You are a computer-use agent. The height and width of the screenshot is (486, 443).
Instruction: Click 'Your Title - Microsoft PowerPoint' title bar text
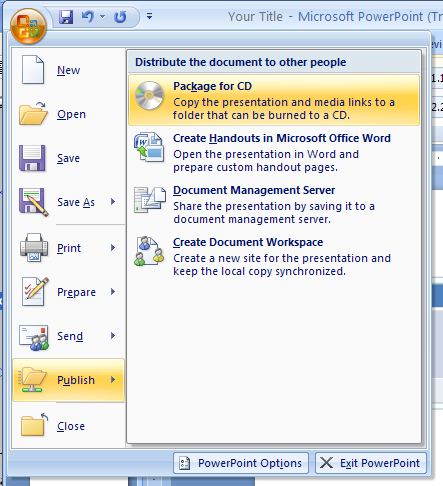tap(335, 17)
